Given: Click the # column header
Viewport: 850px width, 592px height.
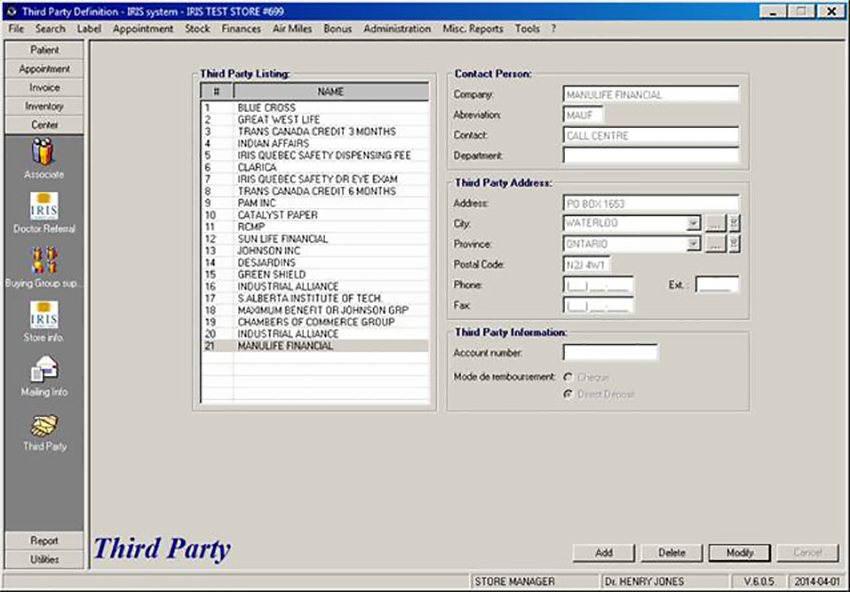Looking at the screenshot, I should tap(217, 91).
